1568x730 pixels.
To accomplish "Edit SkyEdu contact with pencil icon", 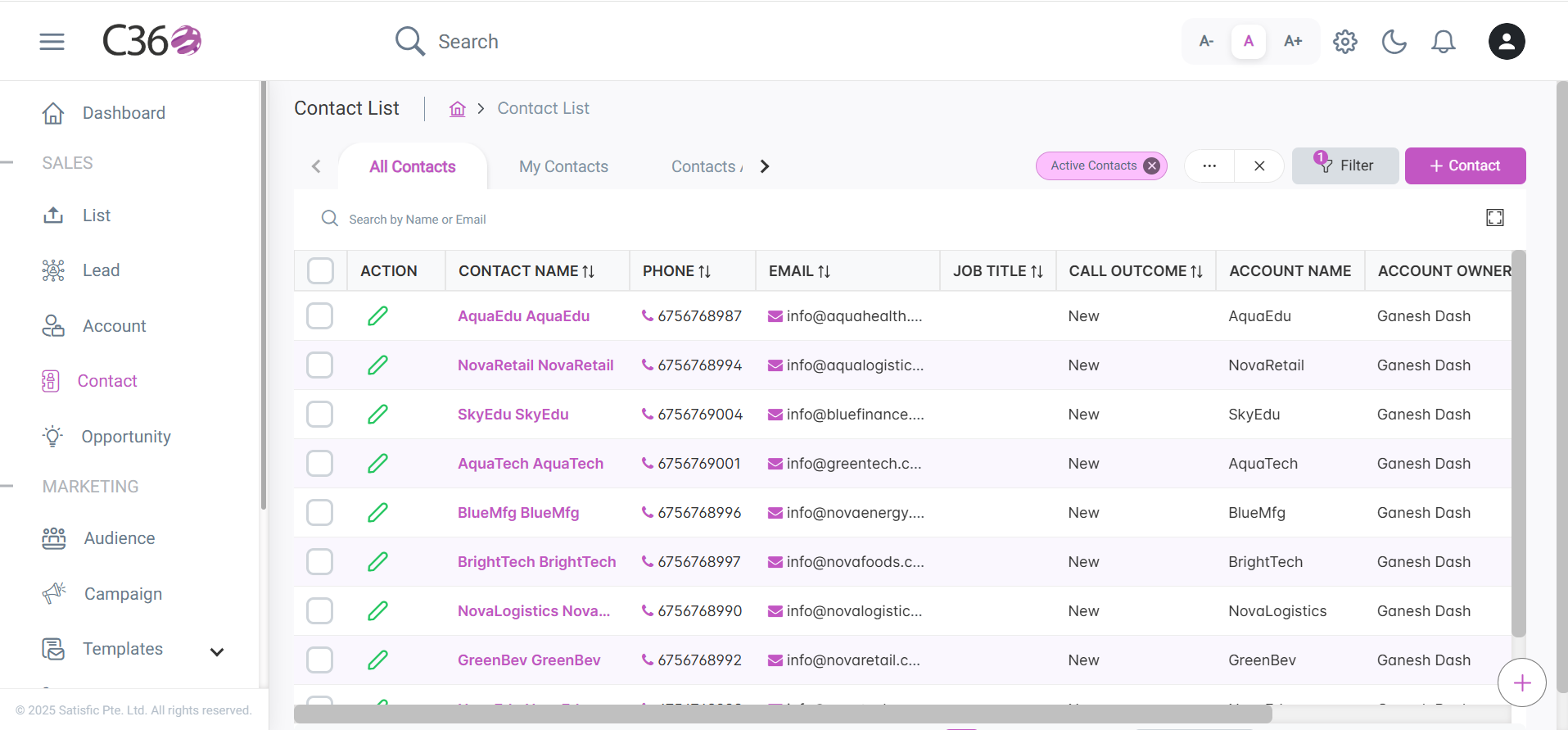I will 377,415.
